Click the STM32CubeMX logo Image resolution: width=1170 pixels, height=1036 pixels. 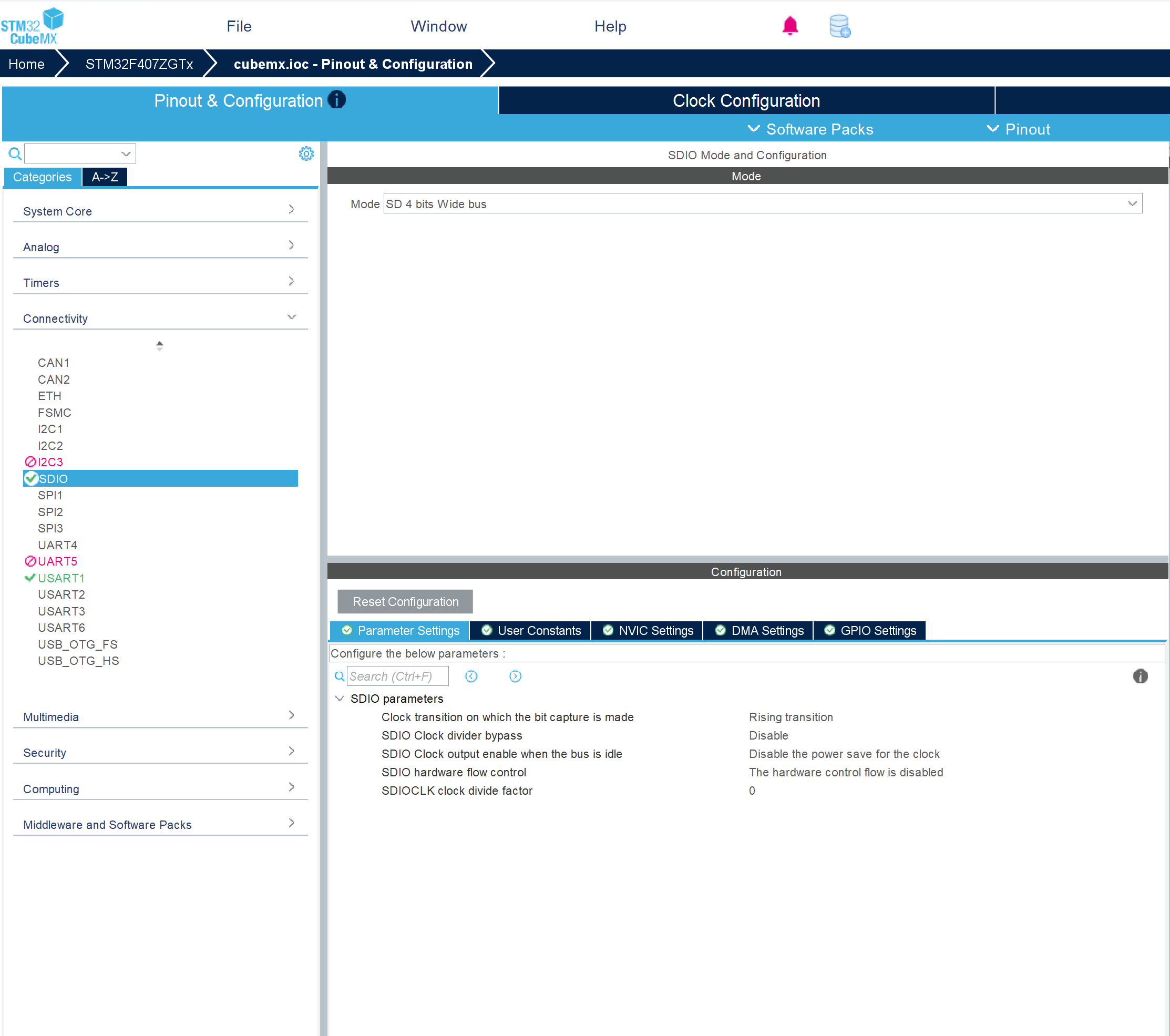(33, 26)
